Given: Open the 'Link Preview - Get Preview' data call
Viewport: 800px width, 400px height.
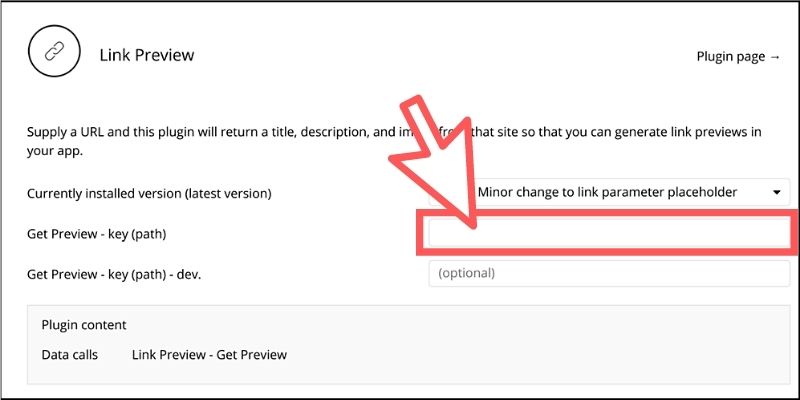Looking at the screenshot, I should (x=209, y=355).
